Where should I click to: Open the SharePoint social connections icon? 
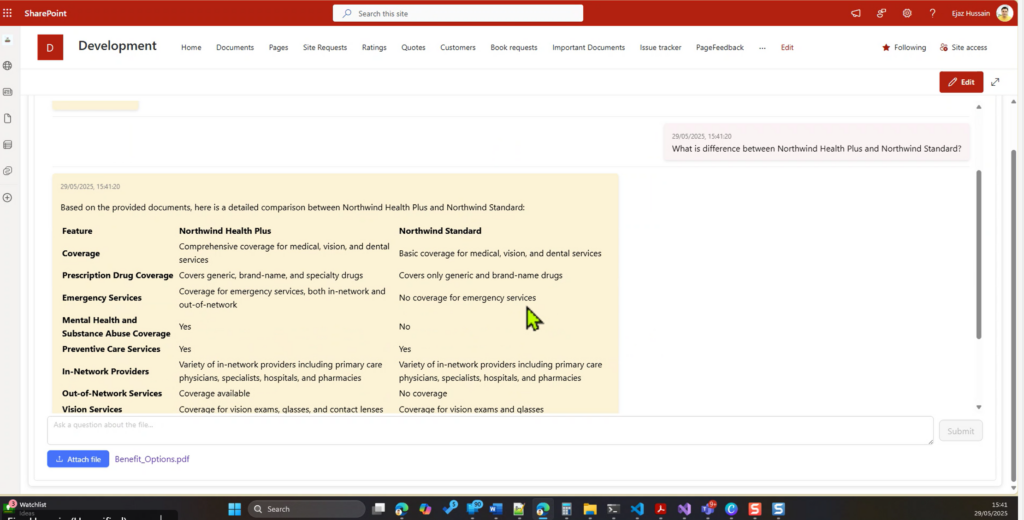(882, 13)
